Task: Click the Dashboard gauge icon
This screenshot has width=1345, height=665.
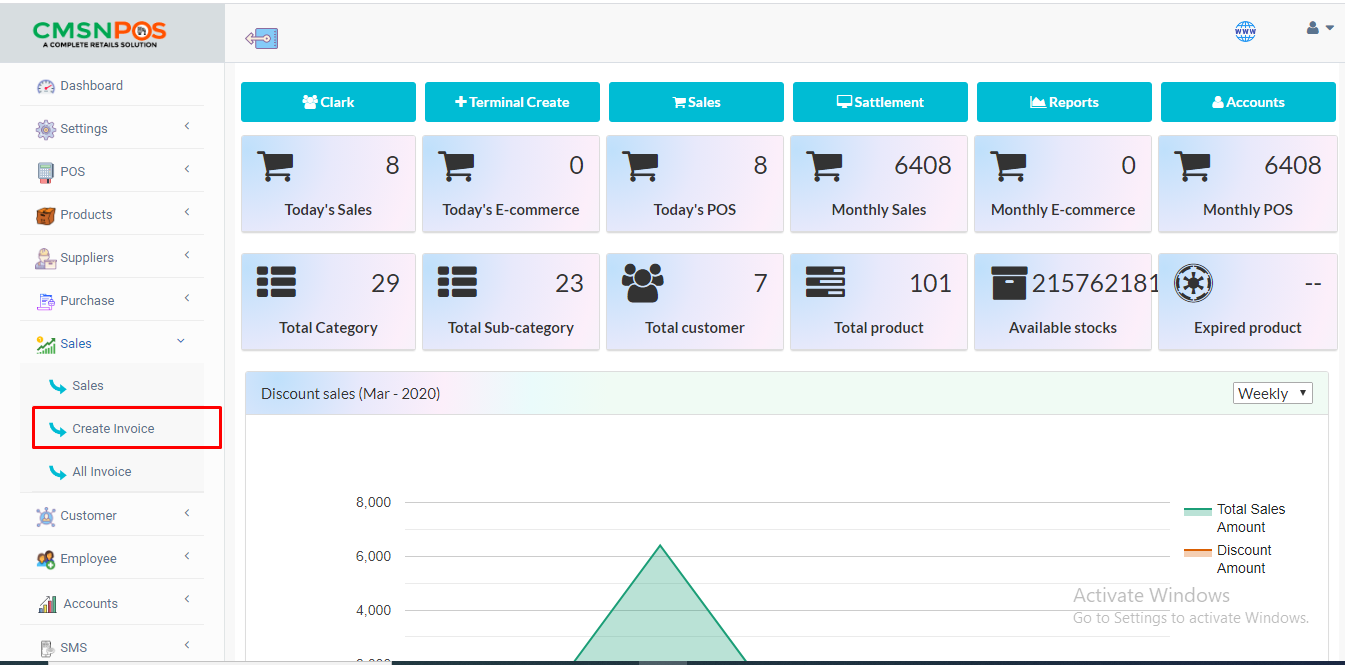Action: coord(46,86)
